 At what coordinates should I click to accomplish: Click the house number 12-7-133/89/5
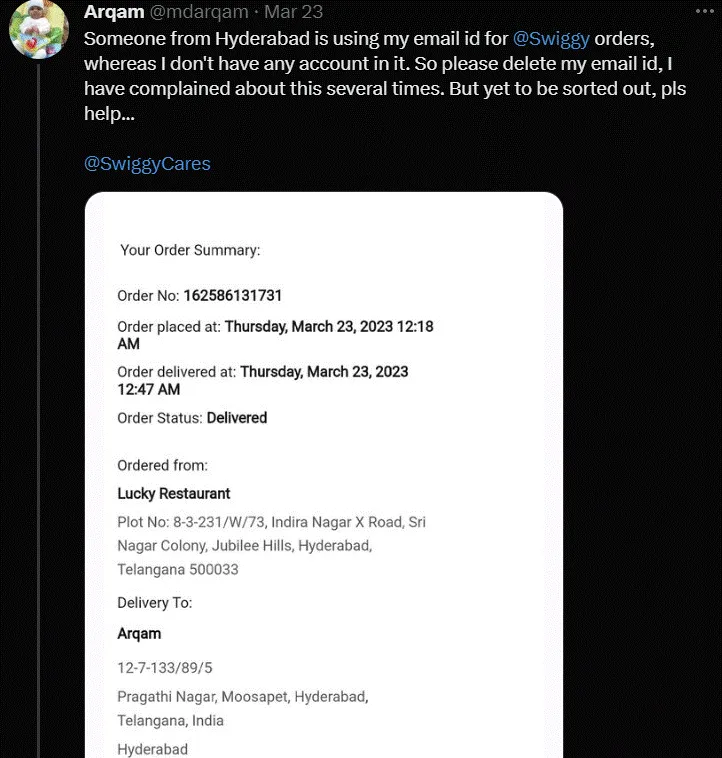[165, 666]
